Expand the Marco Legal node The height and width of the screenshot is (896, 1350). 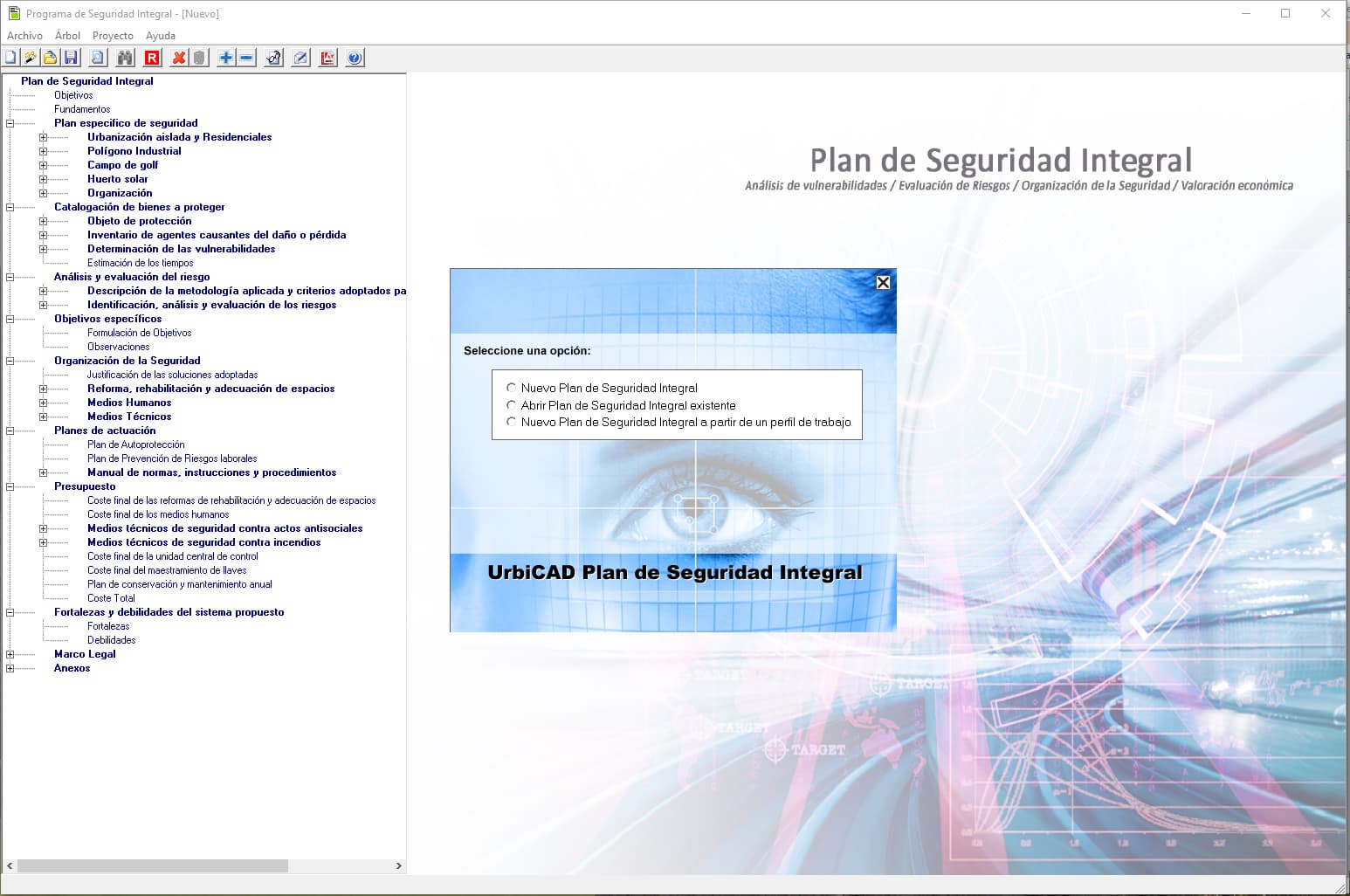click(x=10, y=654)
